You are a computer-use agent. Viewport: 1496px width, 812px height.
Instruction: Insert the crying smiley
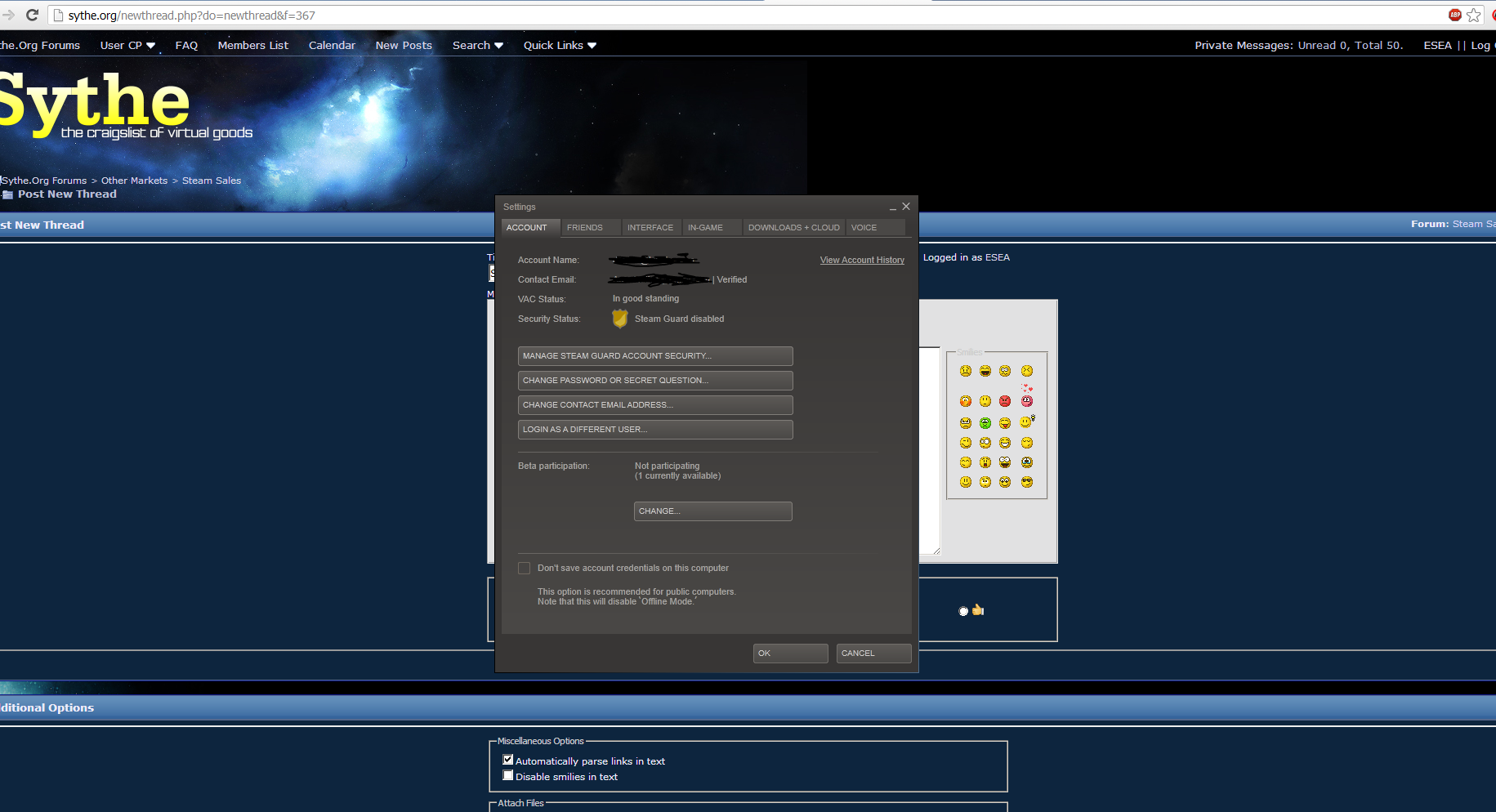pyautogui.click(x=1027, y=462)
